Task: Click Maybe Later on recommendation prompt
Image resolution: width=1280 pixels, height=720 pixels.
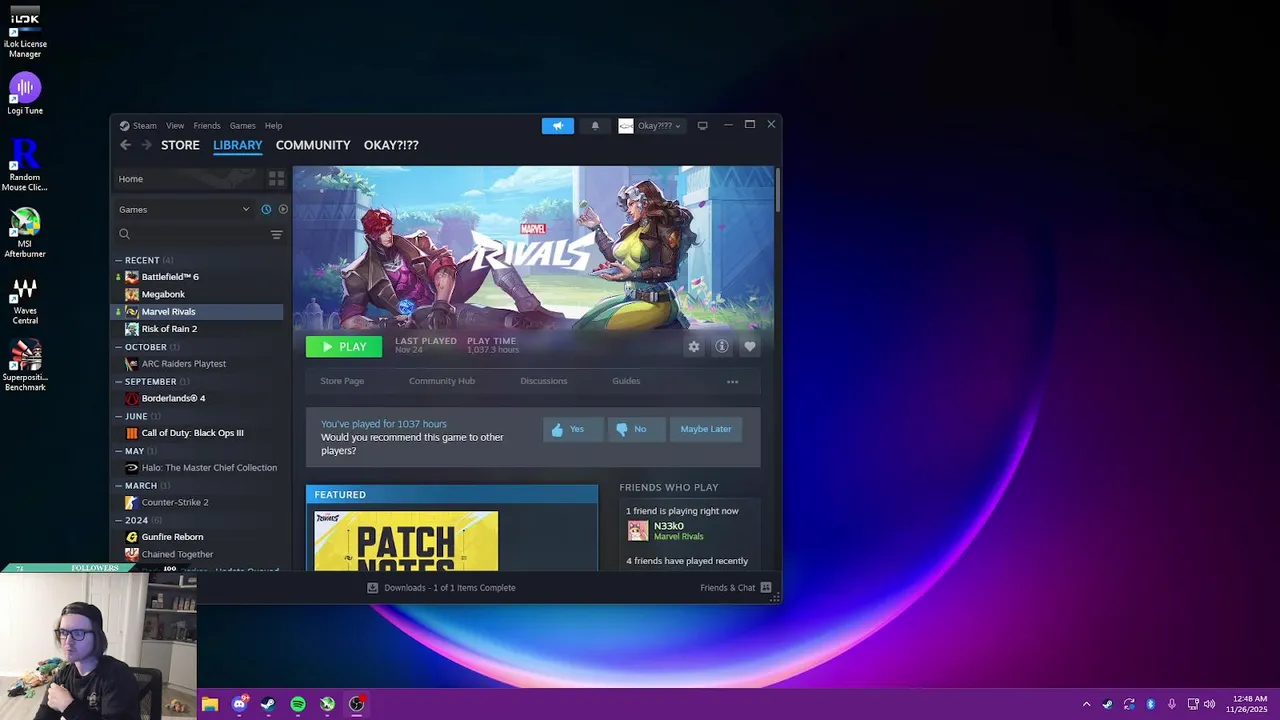Action: (x=706, y=429)
